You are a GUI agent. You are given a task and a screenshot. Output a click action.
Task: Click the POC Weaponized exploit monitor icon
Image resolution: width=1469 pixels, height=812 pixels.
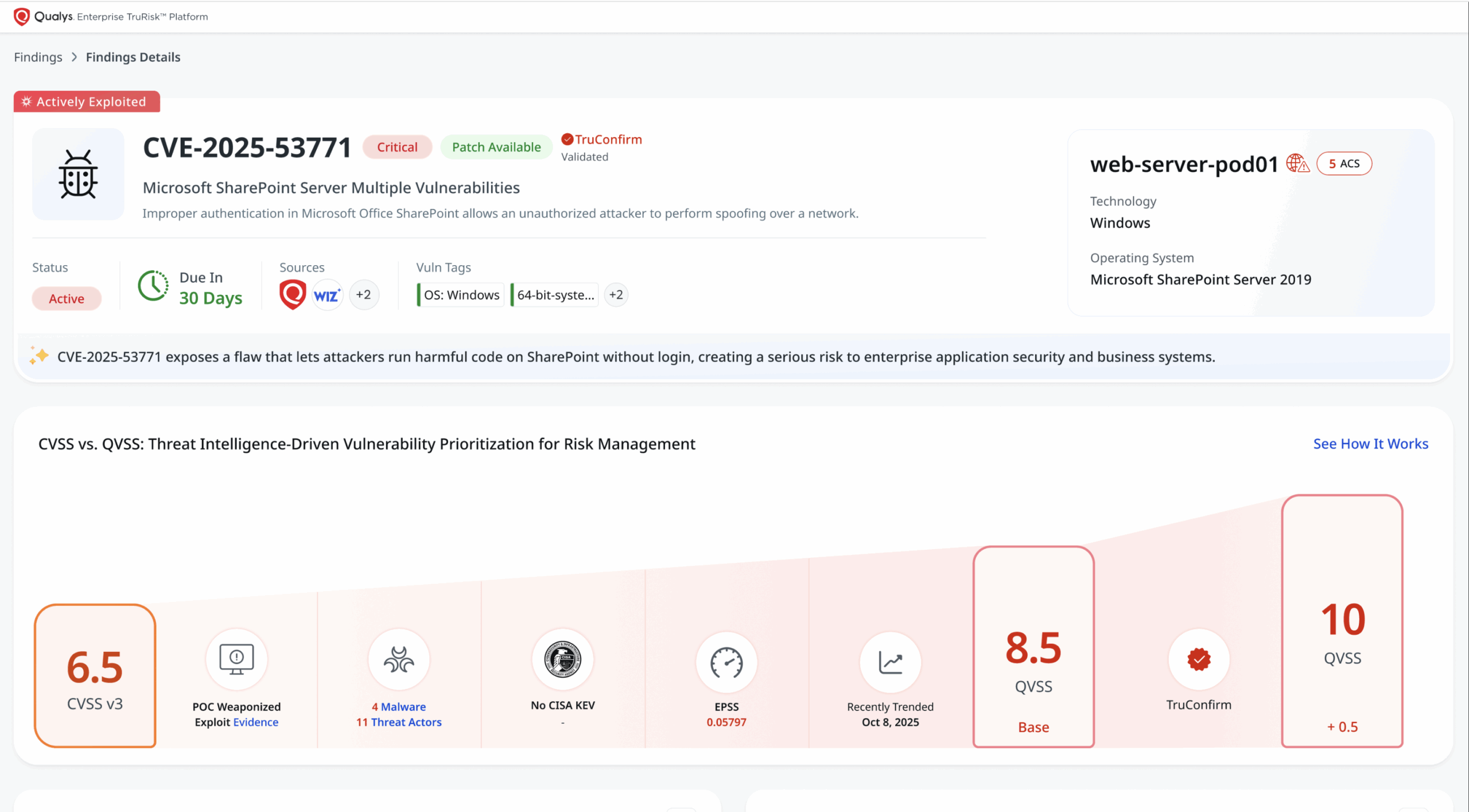(x=236, y=659)
